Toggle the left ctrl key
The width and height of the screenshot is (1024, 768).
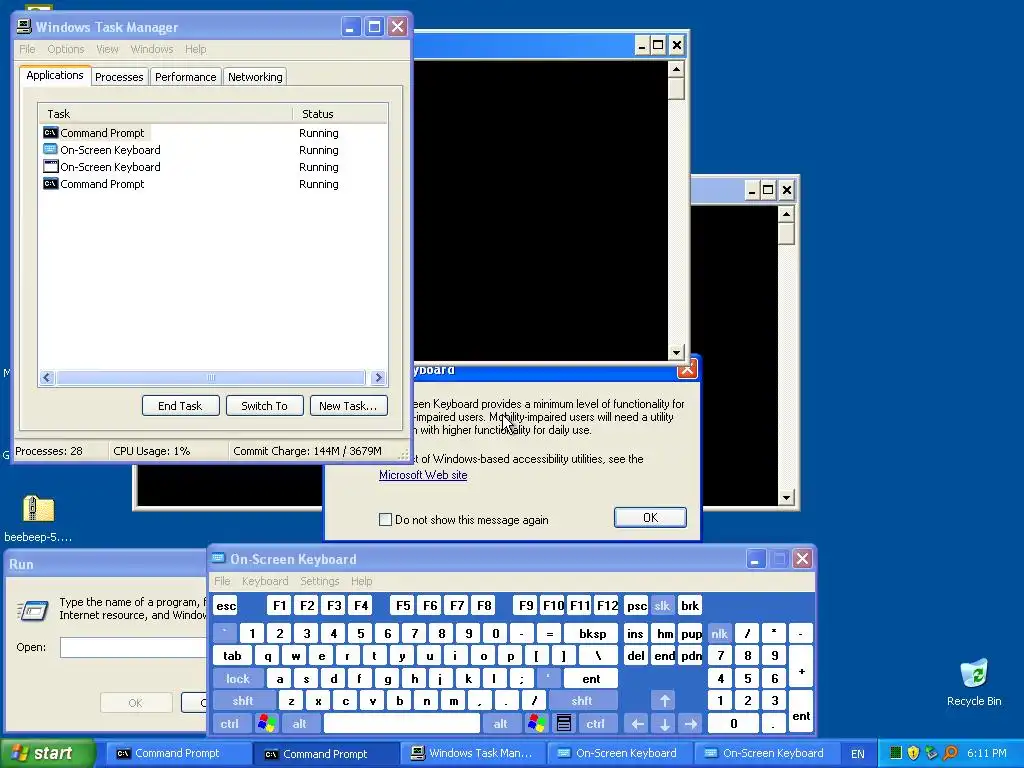click(229, 724)
